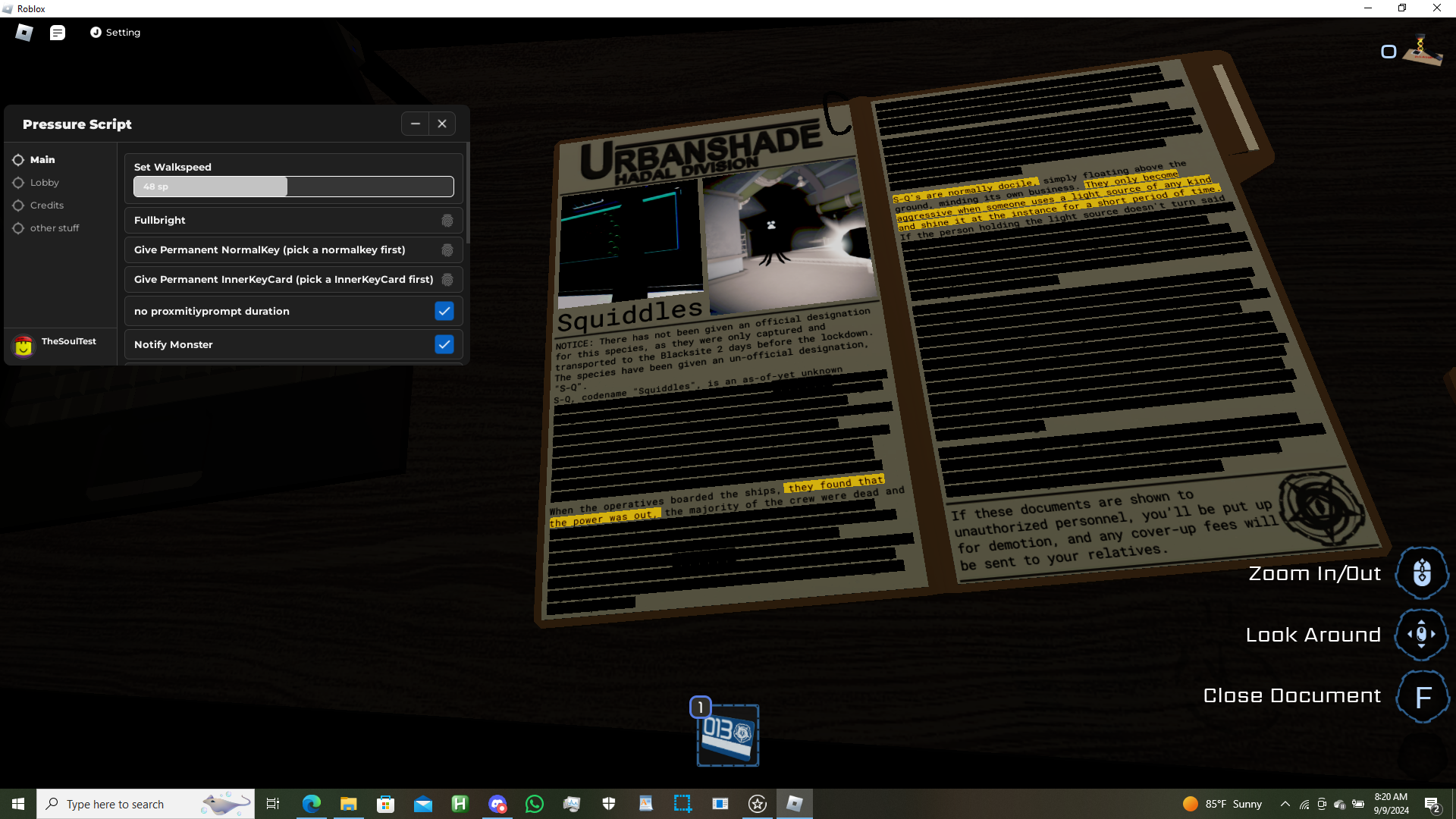Open the Credits tab
The height and width of the screenshot is (819, 1456).
(46, 206)
